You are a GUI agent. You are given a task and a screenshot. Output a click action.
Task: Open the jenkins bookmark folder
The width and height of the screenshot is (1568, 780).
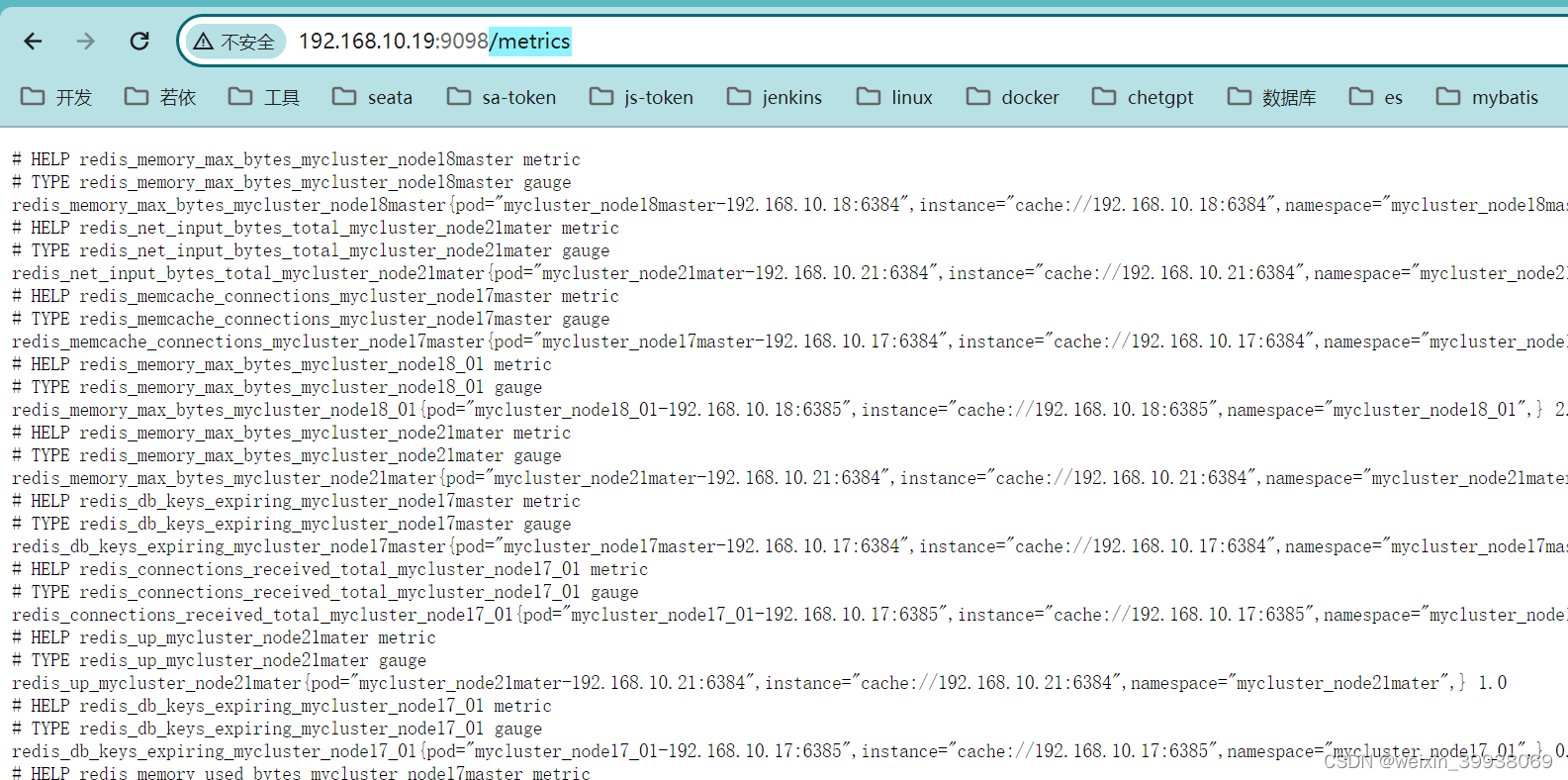coord(775,97)
